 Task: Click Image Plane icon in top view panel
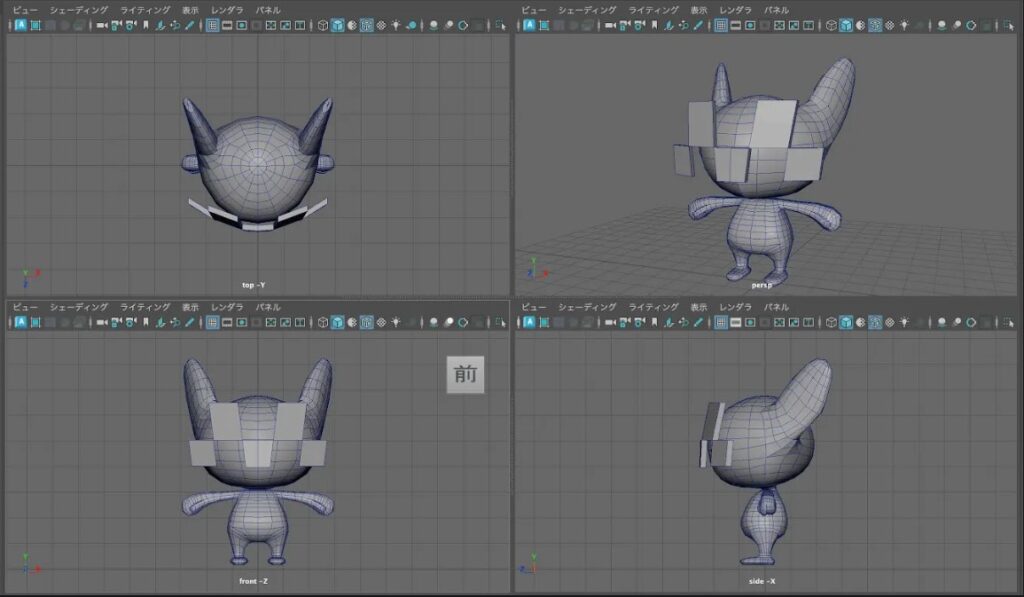pos(161,25)
